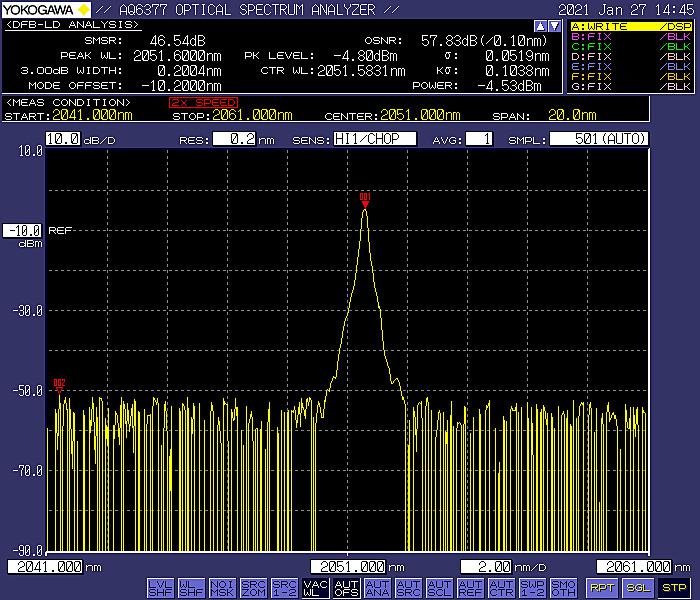Click the AUT SCL auto scale icon
700x600 pixels.
[x=439, y=587]
